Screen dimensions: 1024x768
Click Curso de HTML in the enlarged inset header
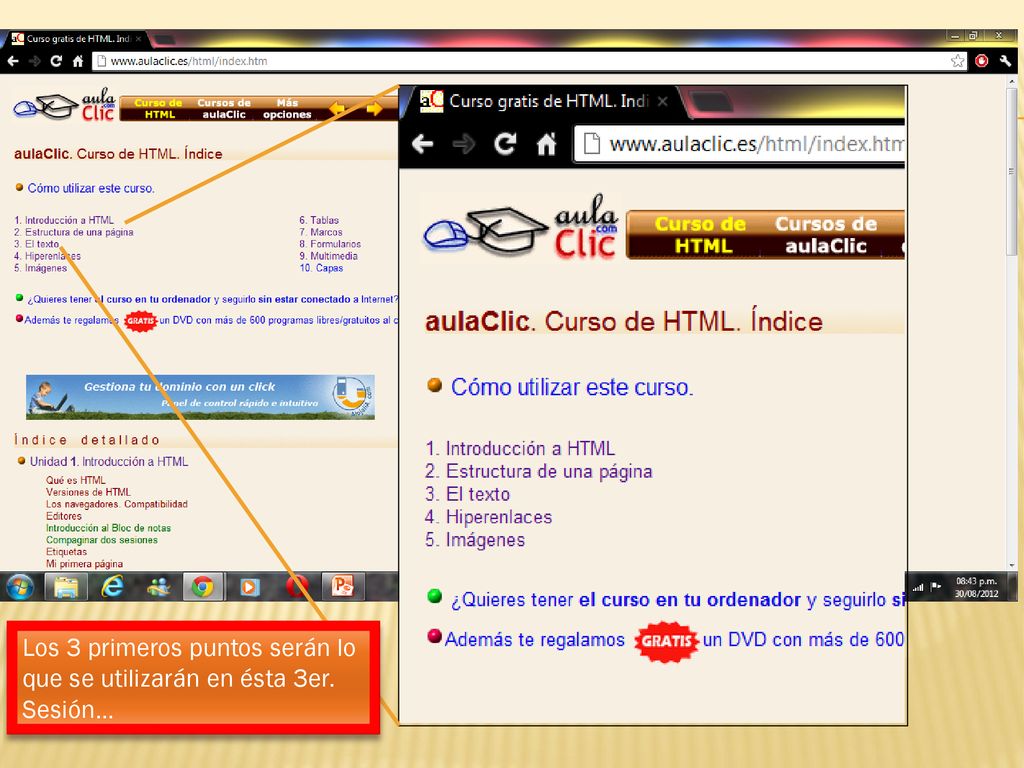tap(701, 235)
